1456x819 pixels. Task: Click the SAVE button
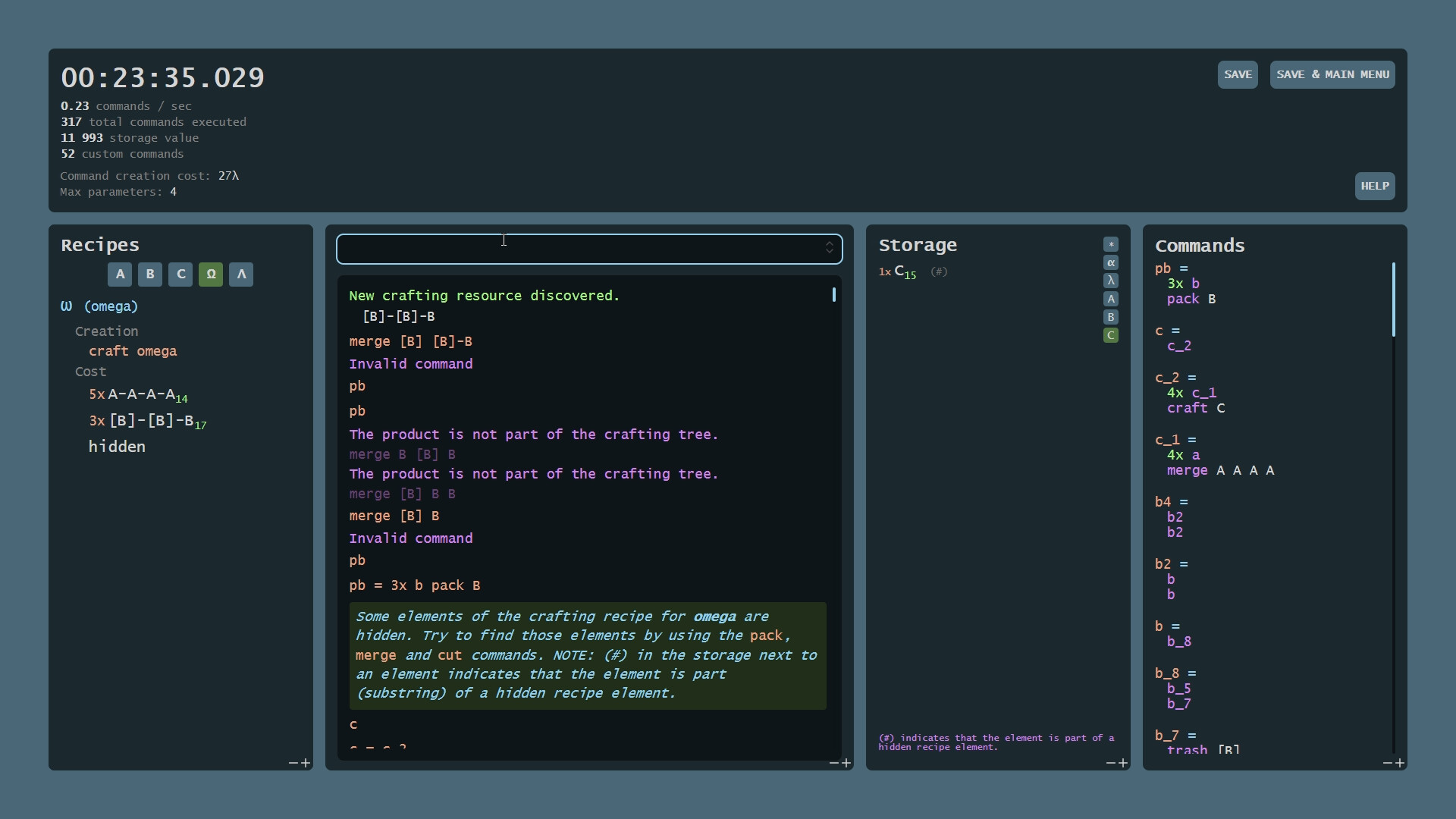(x=1237, y=74)
